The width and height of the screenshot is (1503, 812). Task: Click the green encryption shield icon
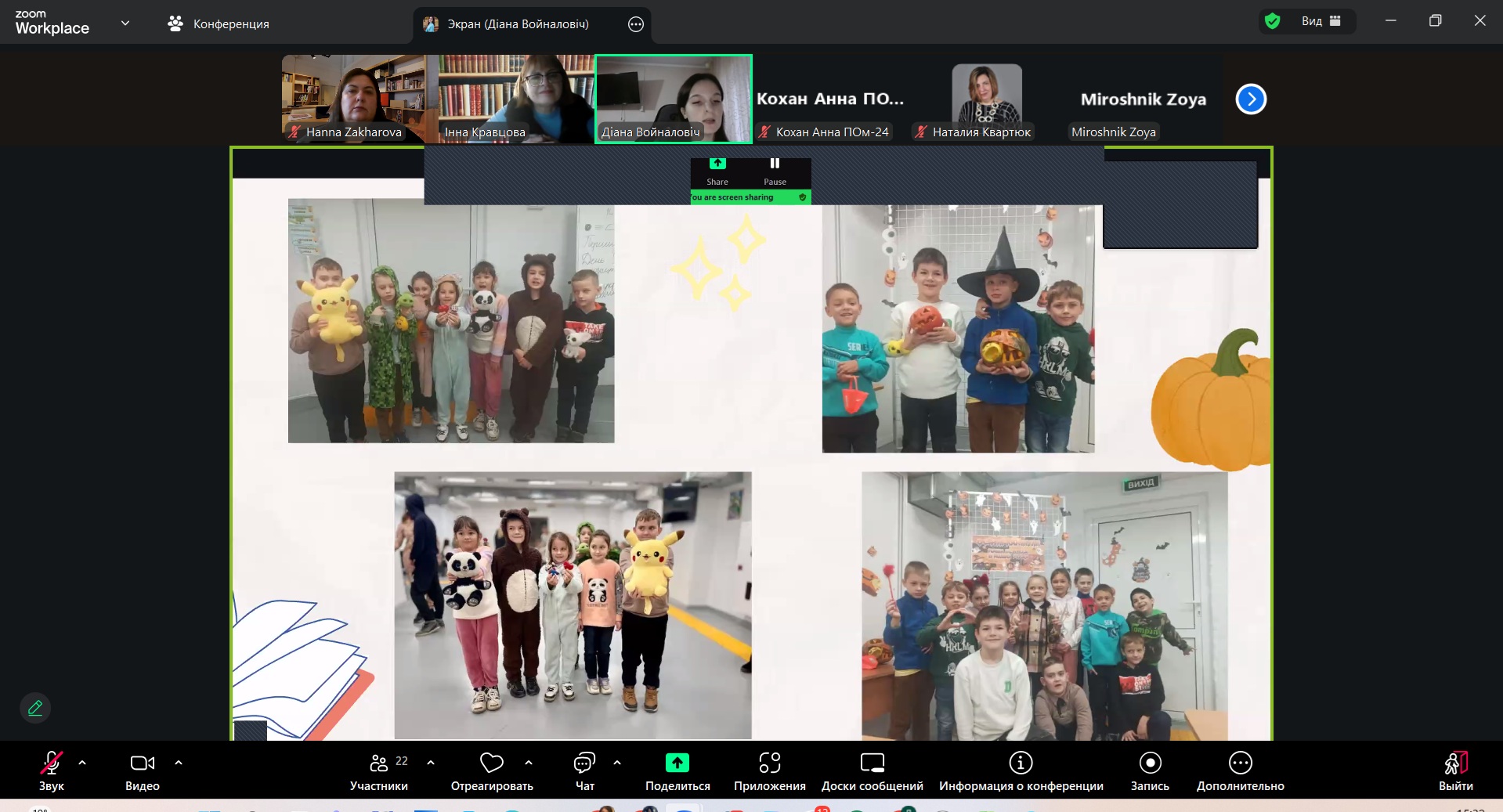[1273, 21]
